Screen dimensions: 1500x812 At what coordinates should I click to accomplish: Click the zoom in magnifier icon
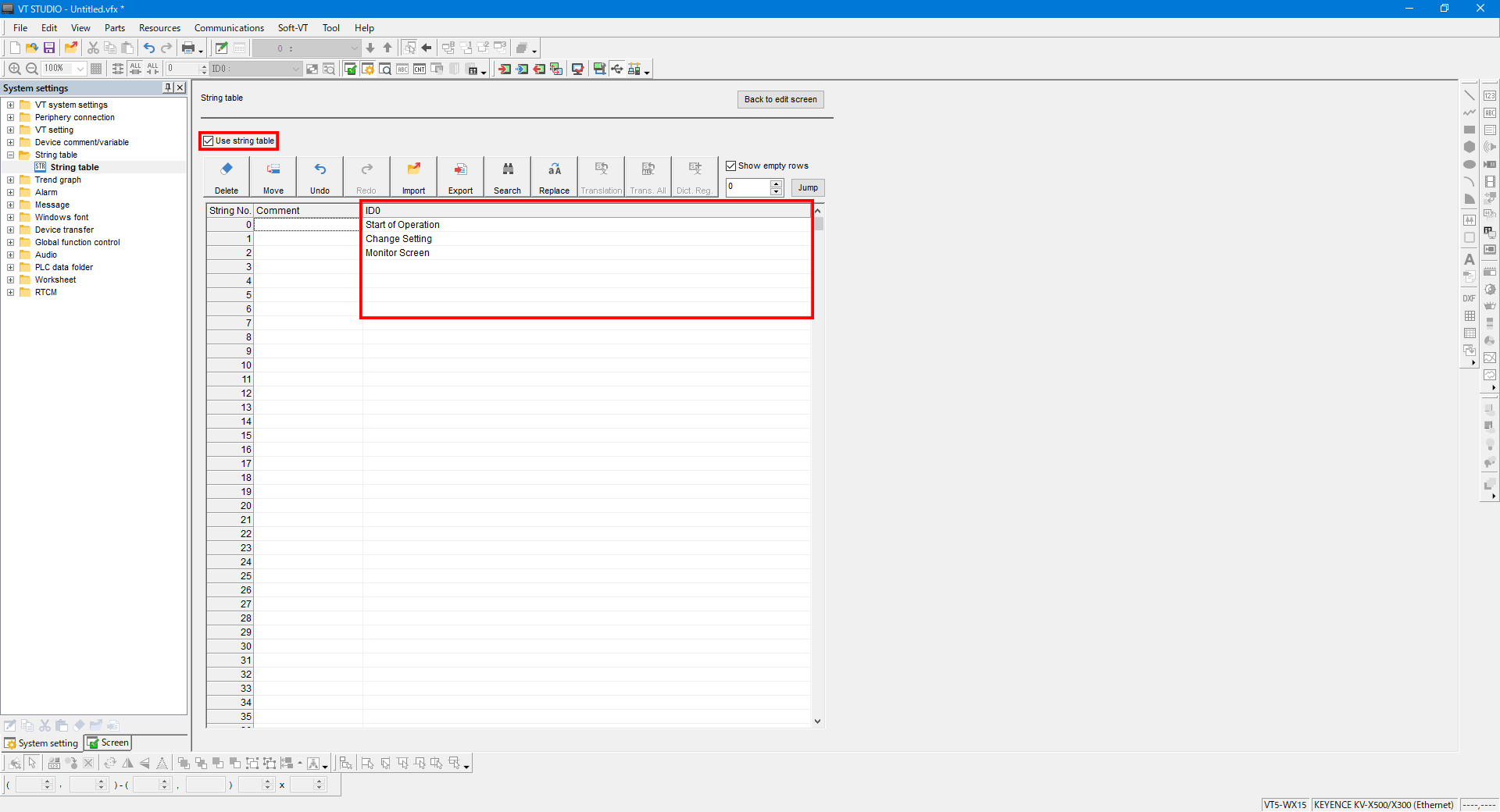[14, 69]
